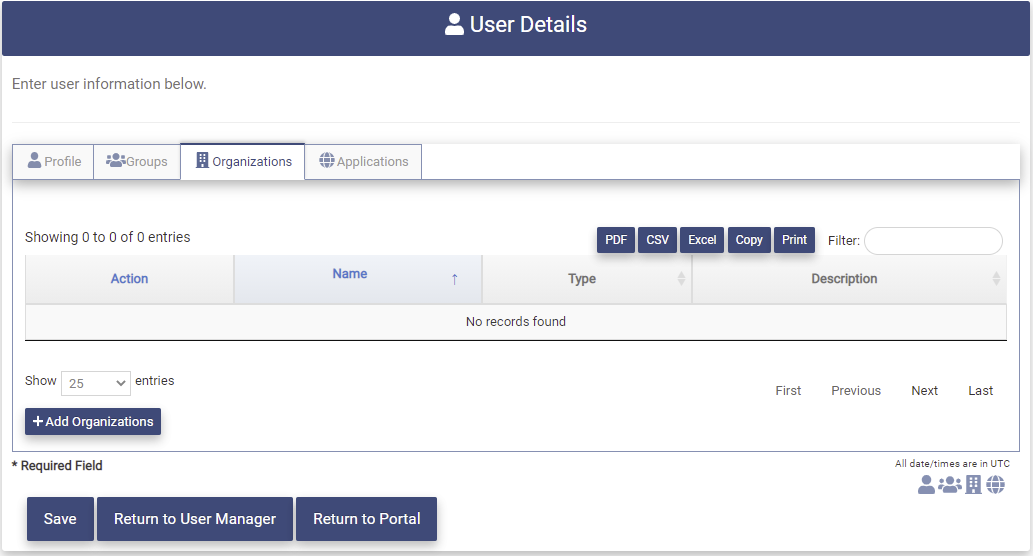Return to User Manager
Image resolution: width=1033 pixels, height=556 pixels.
(195, 519)
